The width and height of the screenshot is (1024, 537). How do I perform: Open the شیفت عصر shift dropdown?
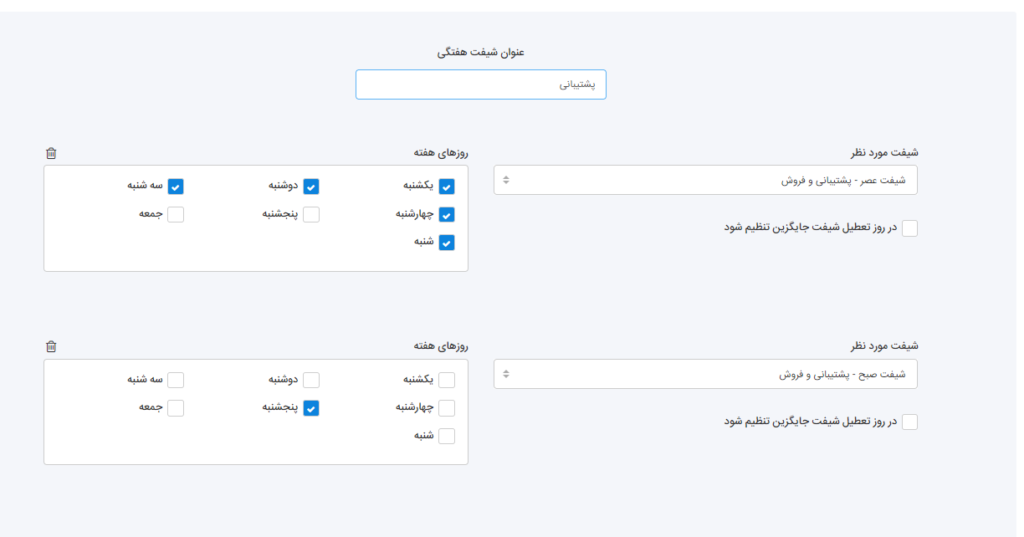coord(705,180)
